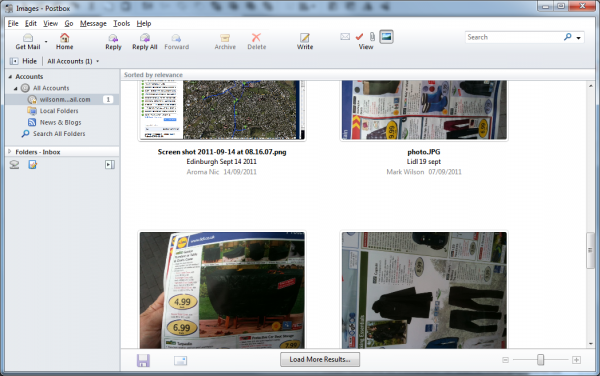Screen dimensions: 600x376
Task: Hide the sidebar pane
Action: point(23,61)
